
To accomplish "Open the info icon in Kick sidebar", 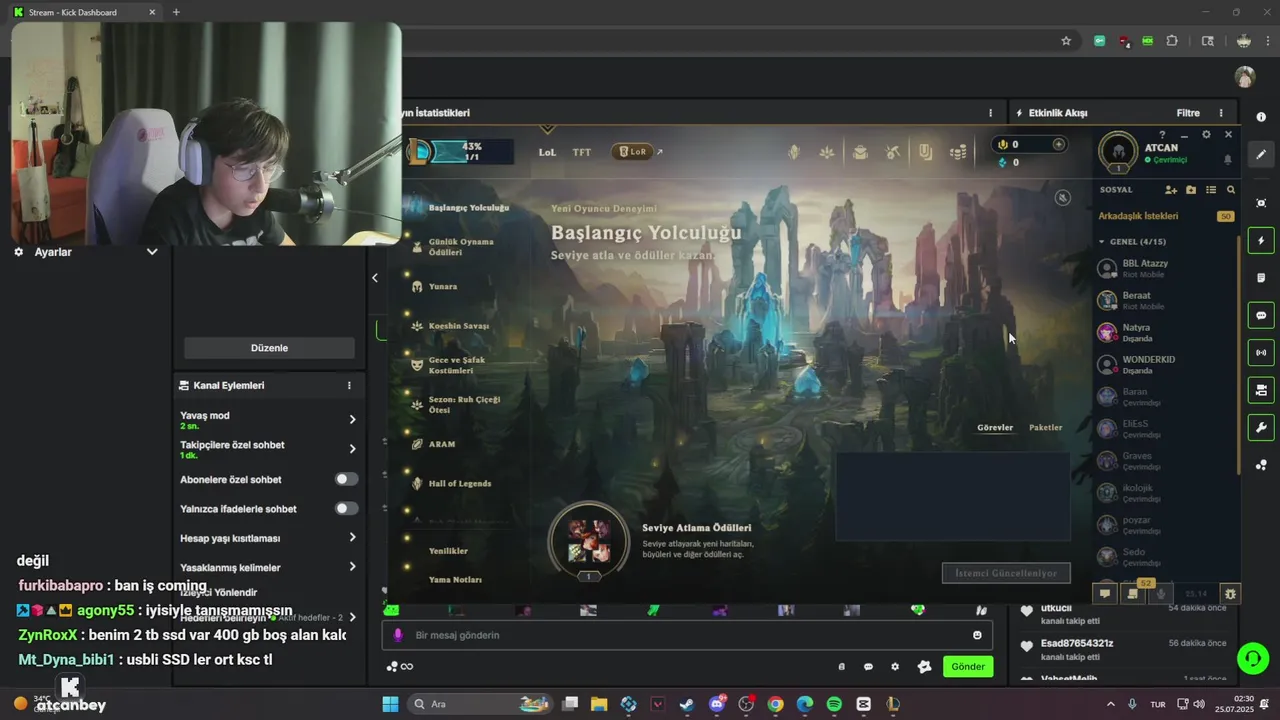I will (1261, 117).
